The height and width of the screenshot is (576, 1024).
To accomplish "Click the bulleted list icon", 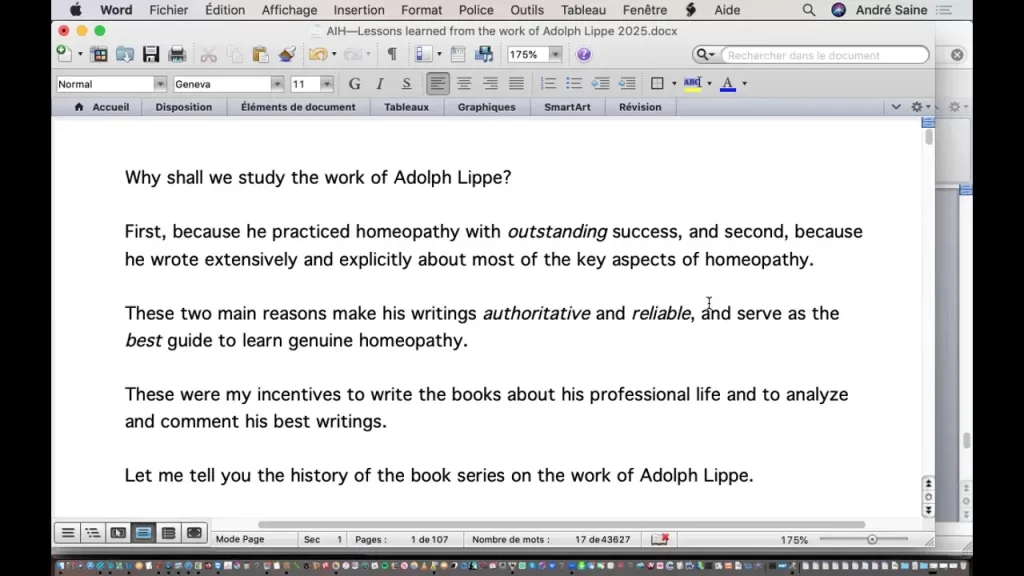I will pos(574,84).
